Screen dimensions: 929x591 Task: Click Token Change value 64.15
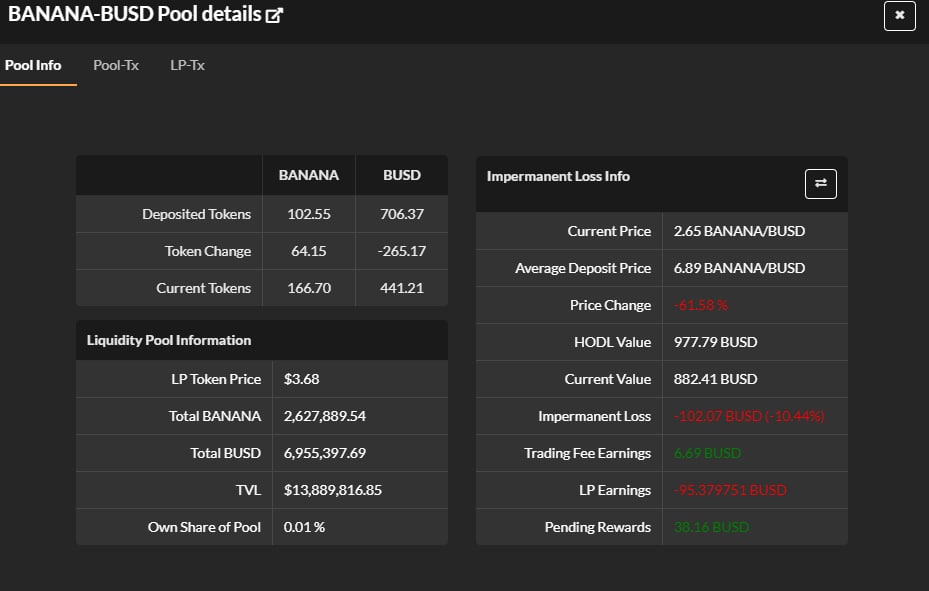(309, 251)
